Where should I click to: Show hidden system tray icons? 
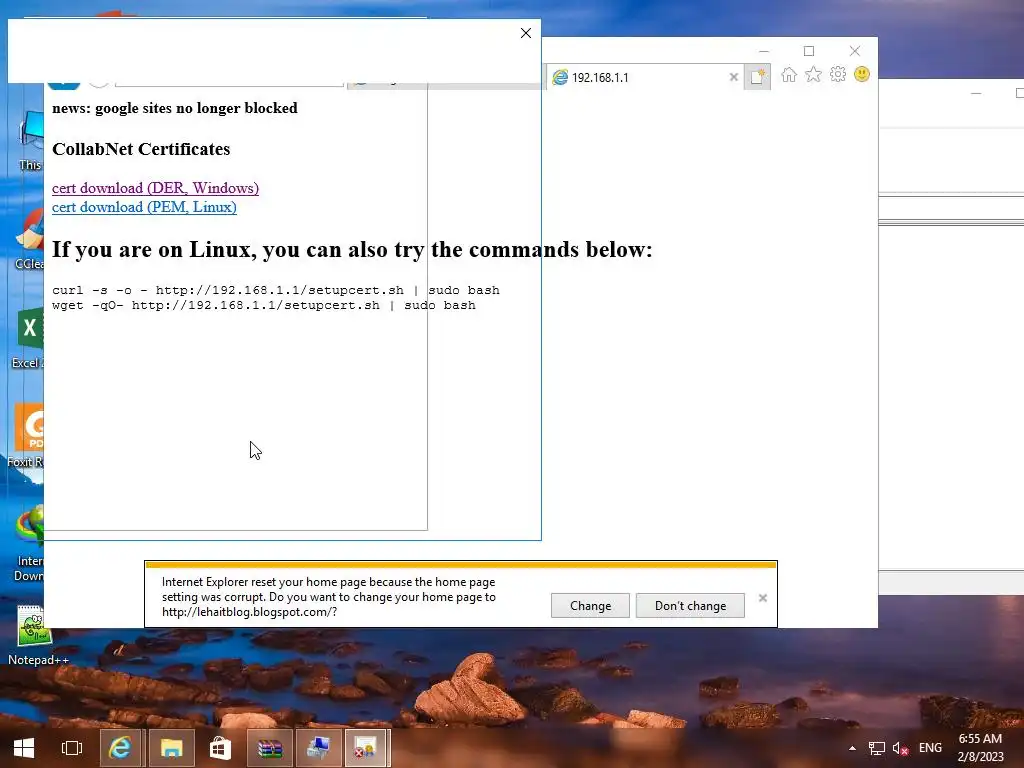pyautogui.click(x=852, y=748)
